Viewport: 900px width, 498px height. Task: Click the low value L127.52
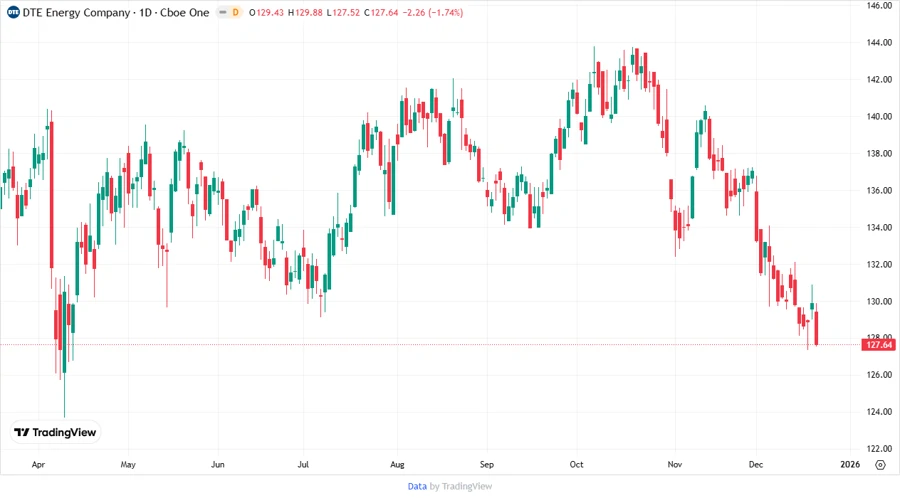tap(343, 13)
